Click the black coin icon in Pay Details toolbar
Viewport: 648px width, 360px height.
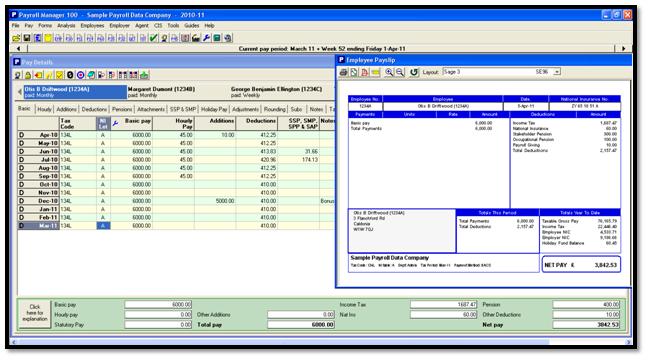(70, 75)
